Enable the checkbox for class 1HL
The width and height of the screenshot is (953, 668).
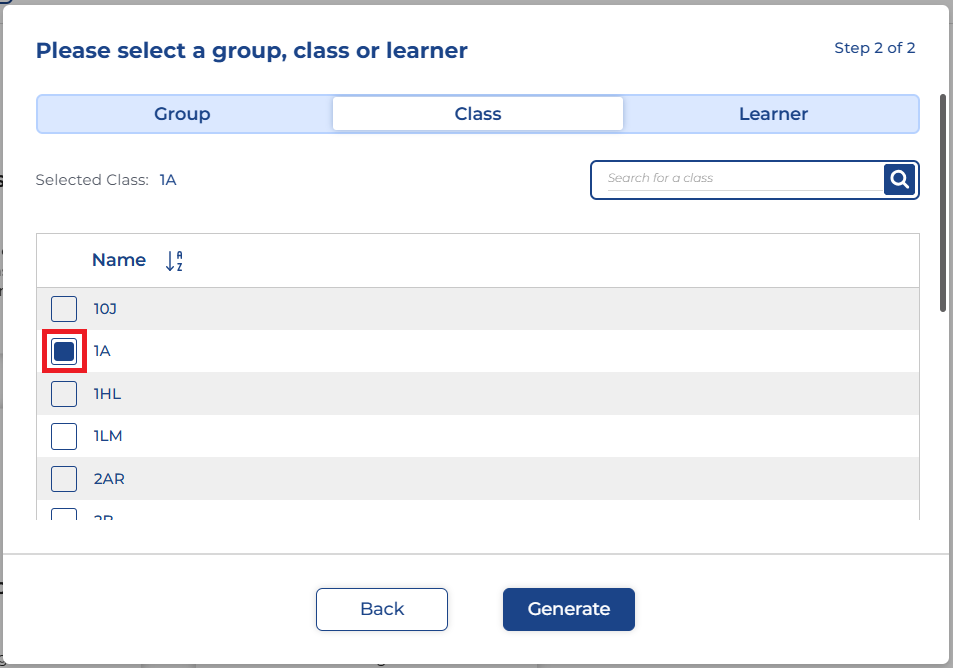tap(64, 394)
